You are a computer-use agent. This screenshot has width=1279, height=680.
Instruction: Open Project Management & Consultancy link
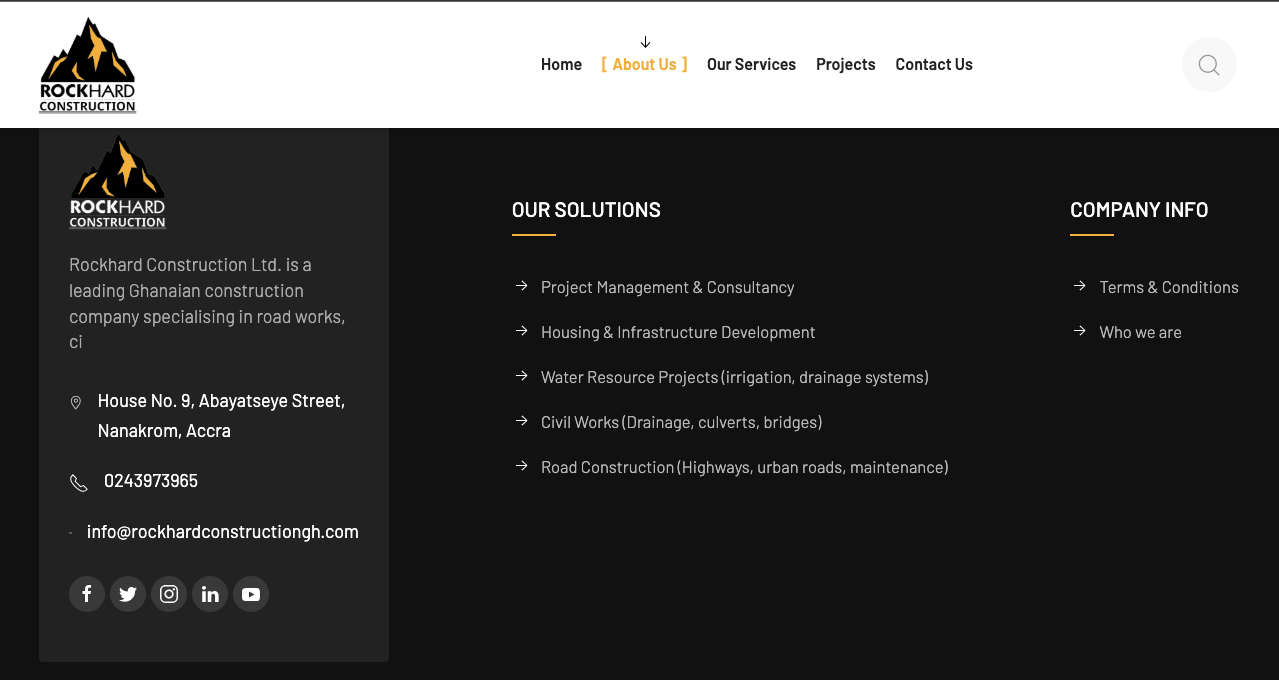click(667, 287)
